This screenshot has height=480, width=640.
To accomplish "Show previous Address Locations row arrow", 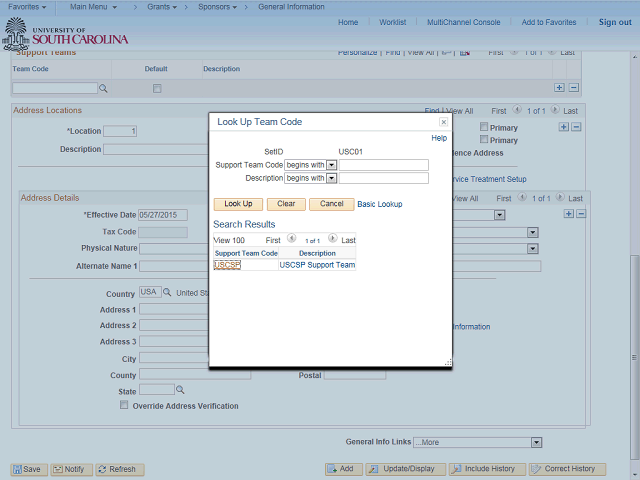I will [x=517, y=109].
